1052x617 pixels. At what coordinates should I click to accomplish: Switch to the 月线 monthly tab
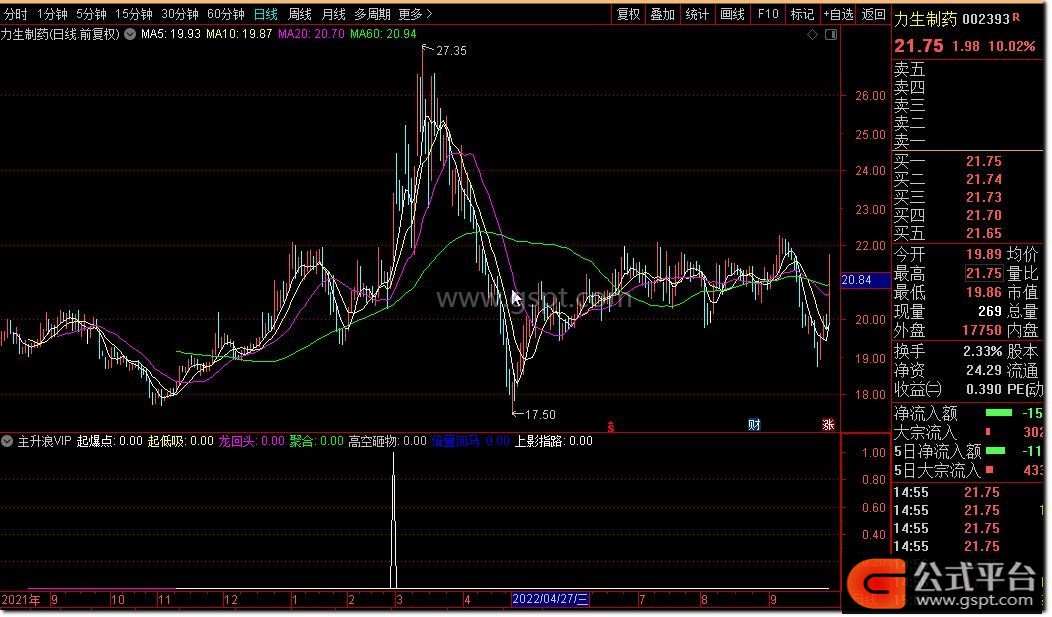pyautogui.click(x=333, y=14)
